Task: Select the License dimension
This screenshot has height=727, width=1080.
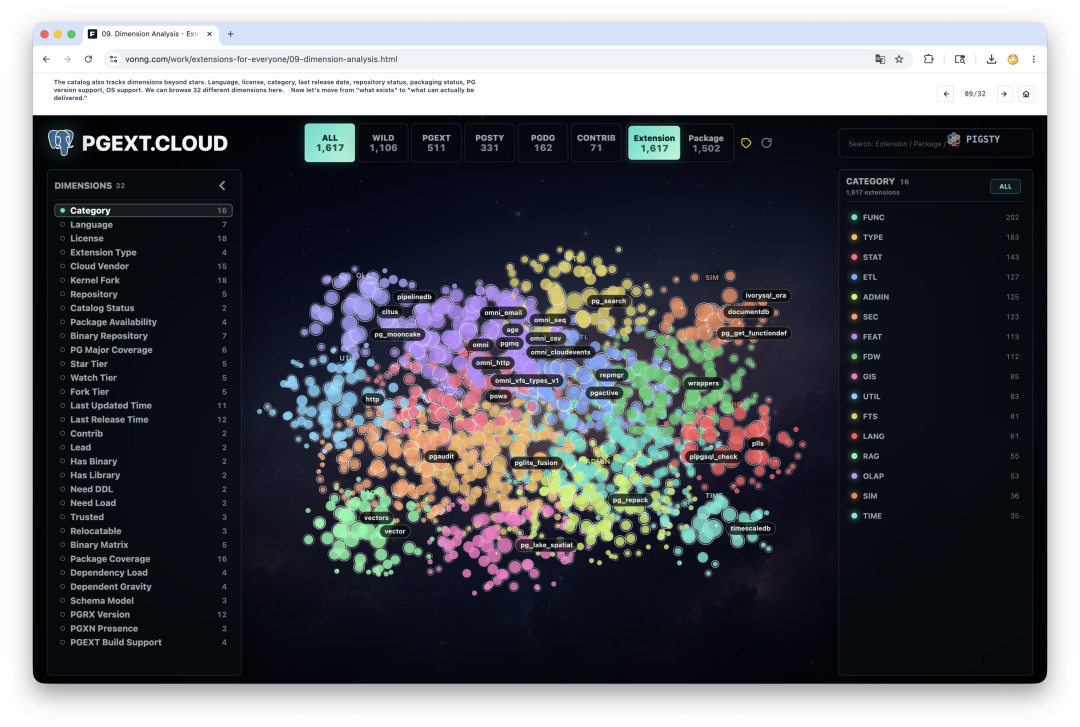Action: 143,238
